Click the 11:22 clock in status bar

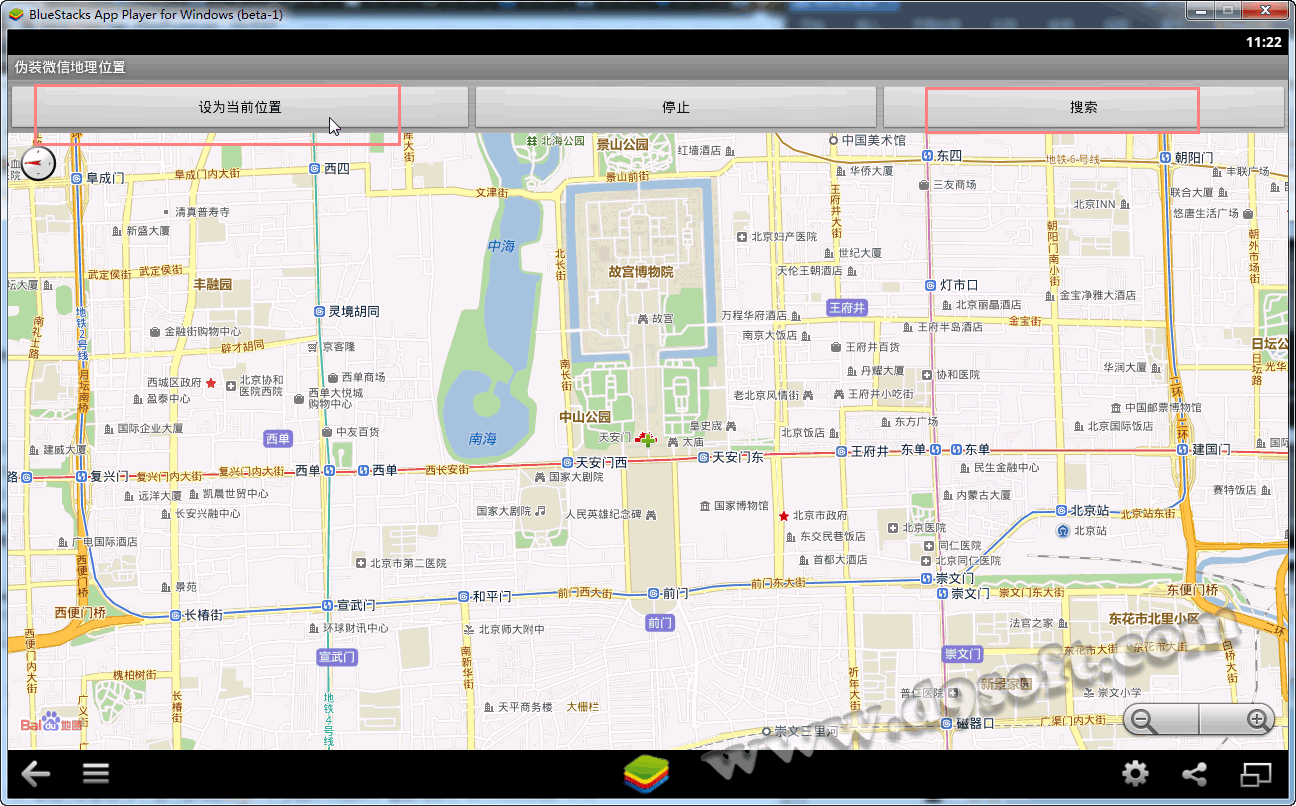coord(1264,42)
